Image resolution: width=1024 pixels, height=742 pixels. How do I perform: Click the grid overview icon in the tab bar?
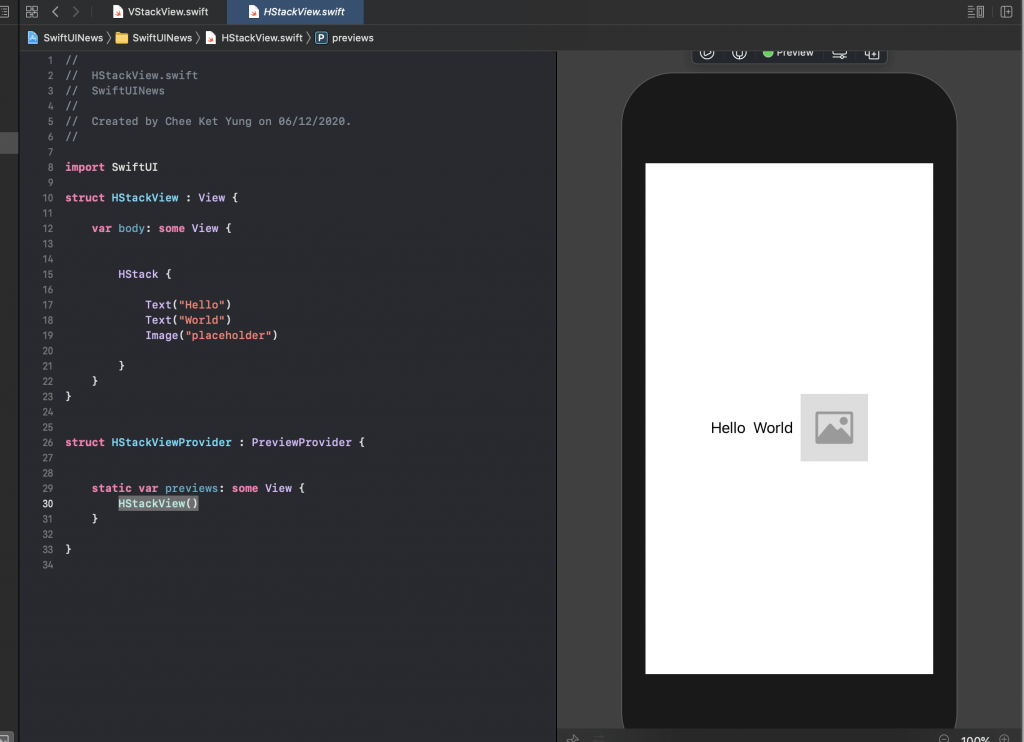[x=32, y=11]
